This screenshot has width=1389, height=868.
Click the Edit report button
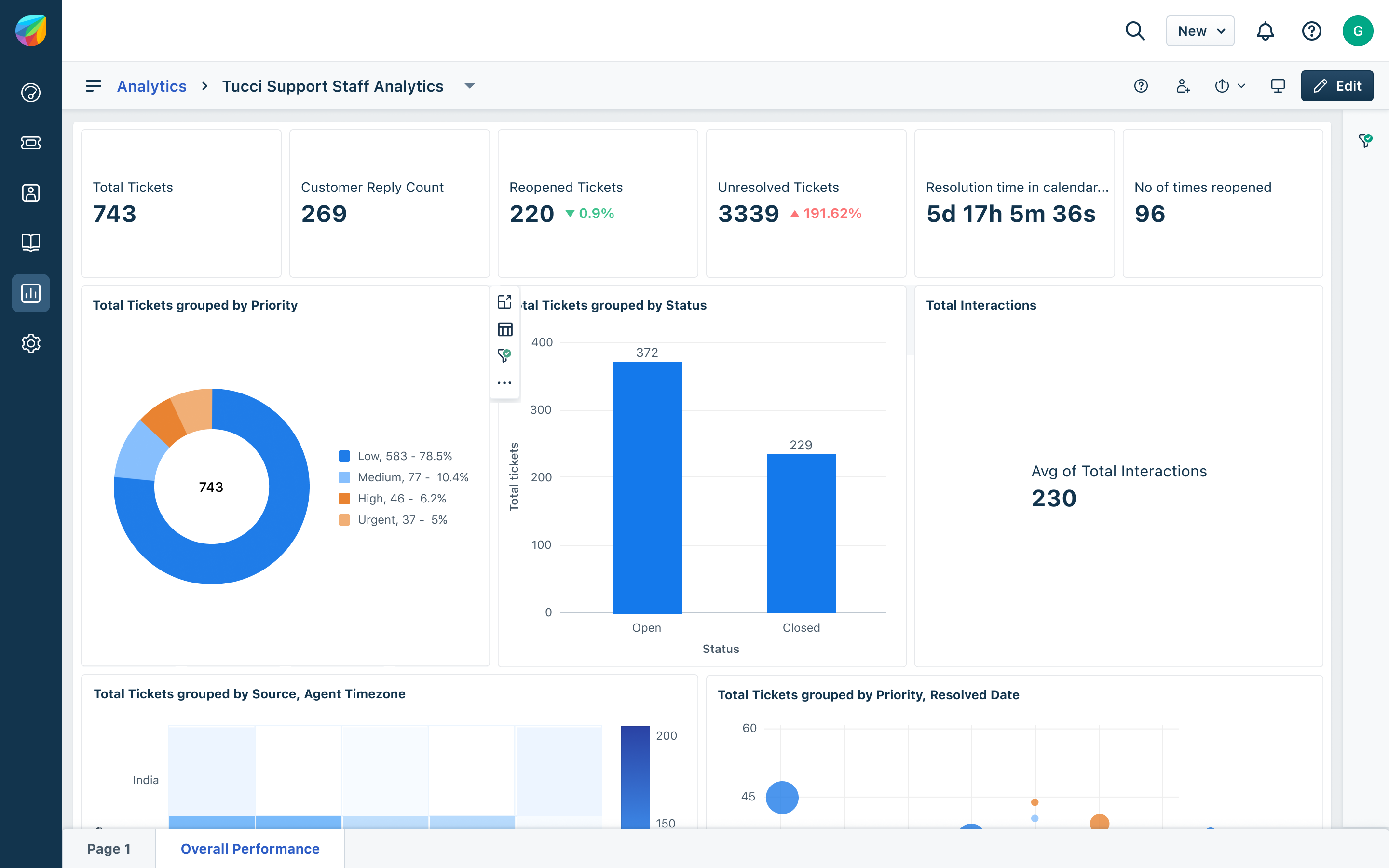pyautogui.click(x=1337, y=86)
